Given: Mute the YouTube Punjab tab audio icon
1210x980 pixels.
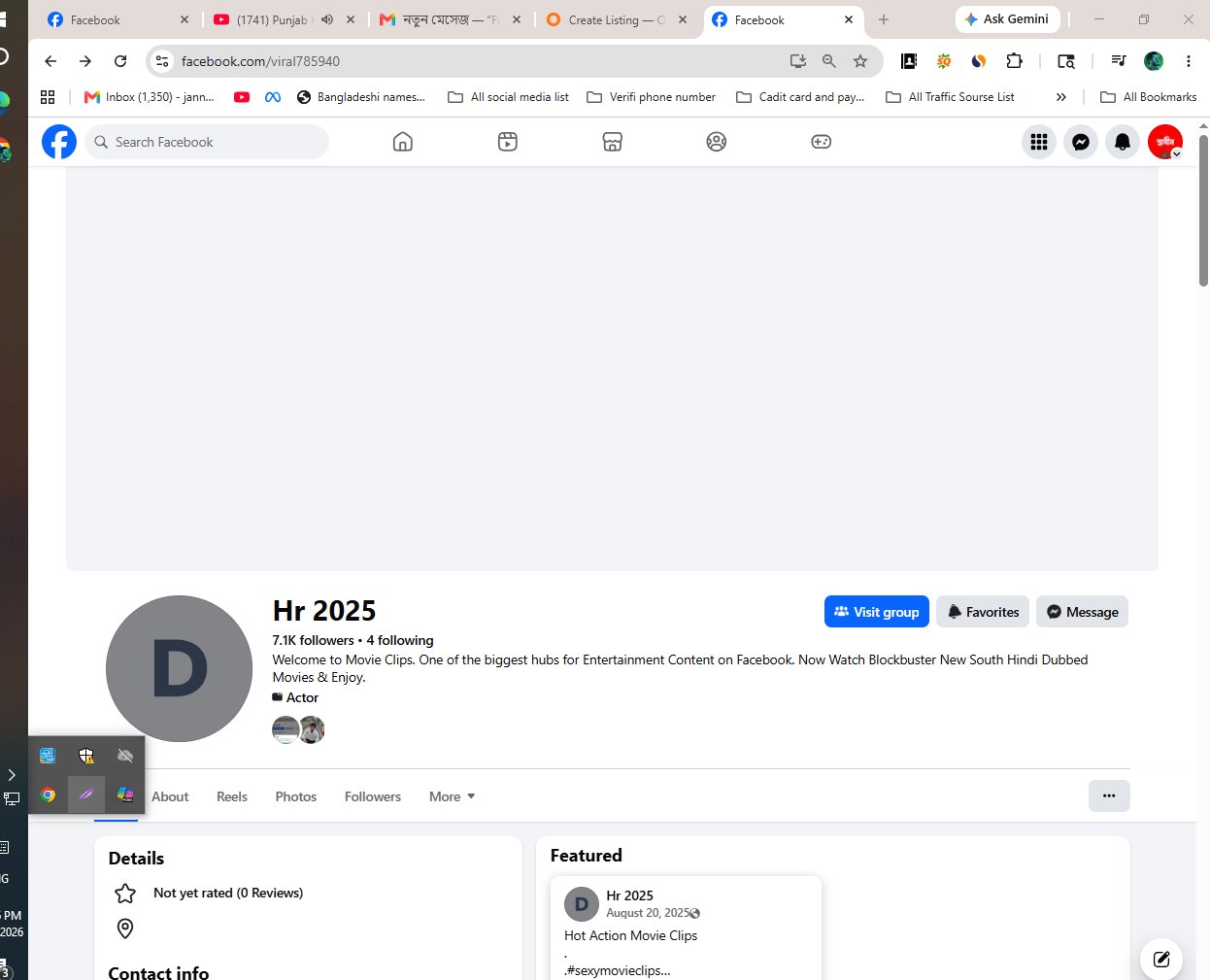Looking at the screenshot, I should pyautogui.click(x=327, y=19).
